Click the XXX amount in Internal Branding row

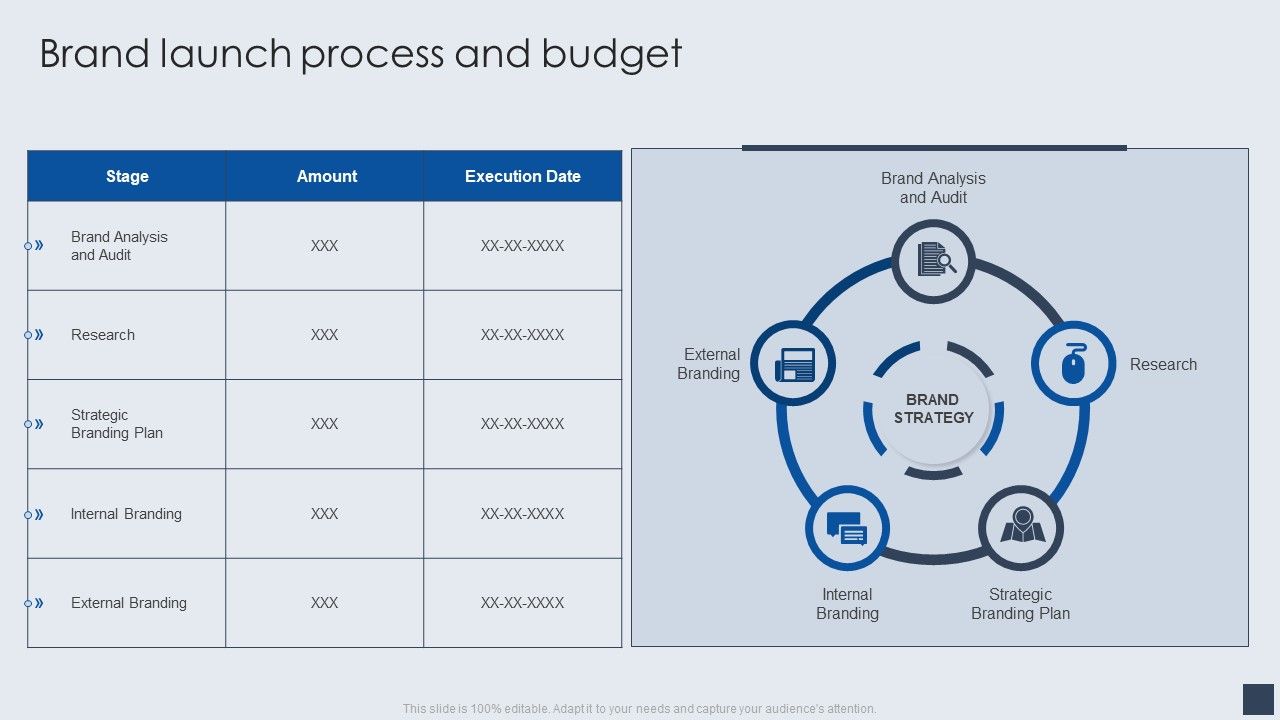[x=324, y=514]
